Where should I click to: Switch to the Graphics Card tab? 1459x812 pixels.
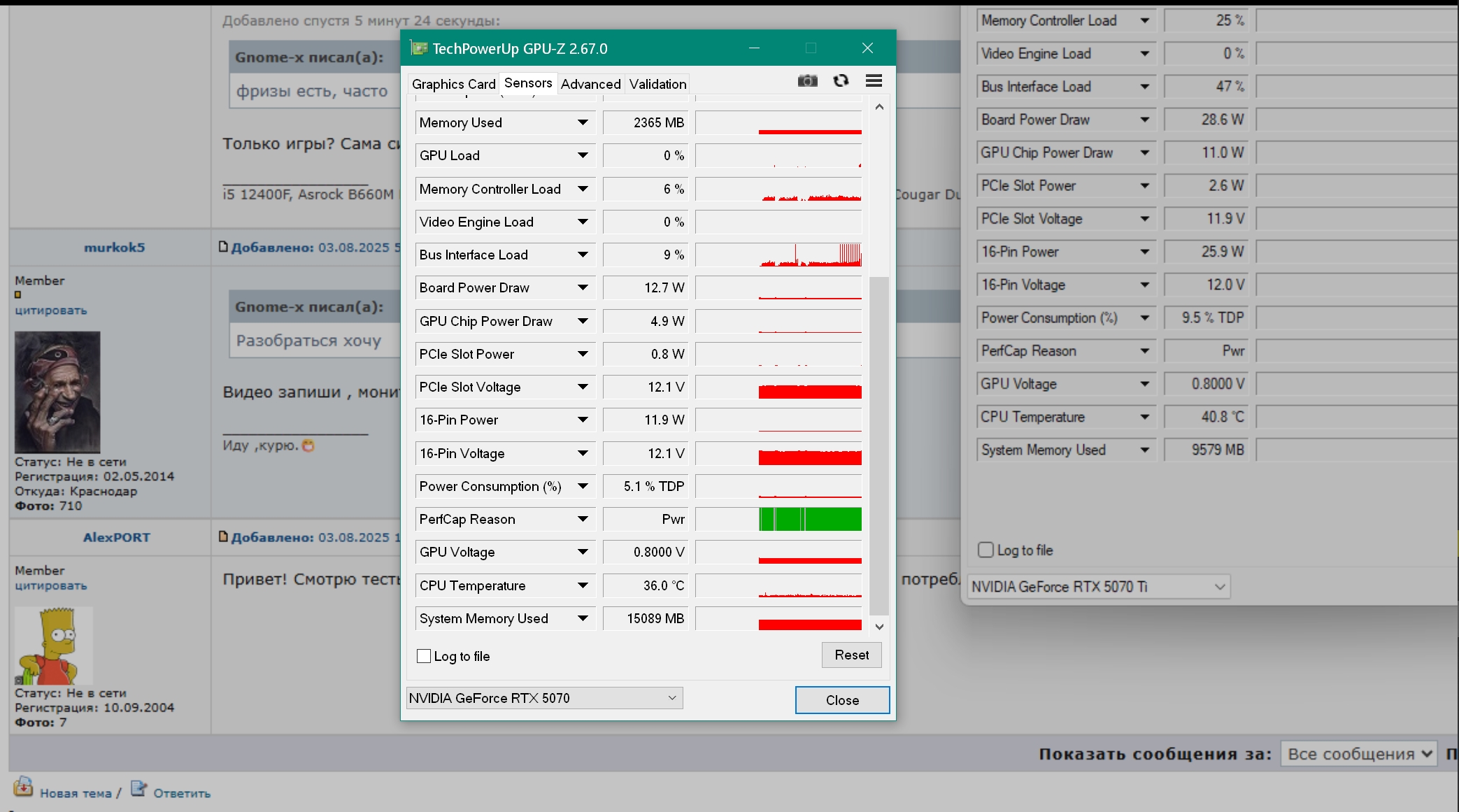coord(453,84)
